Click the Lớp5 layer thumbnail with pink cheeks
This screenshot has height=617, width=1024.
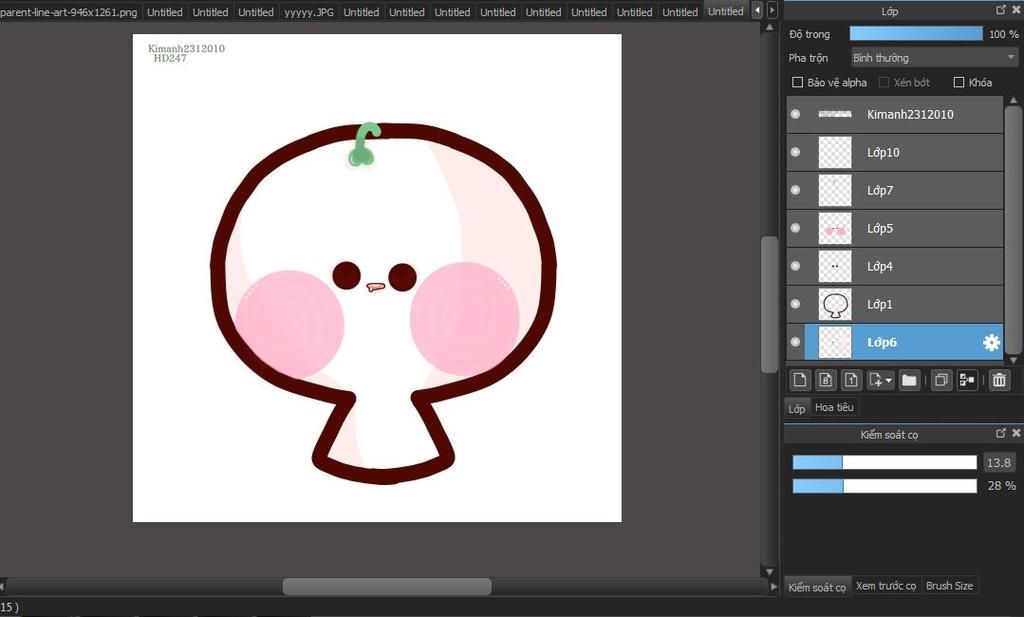(835, 228)
